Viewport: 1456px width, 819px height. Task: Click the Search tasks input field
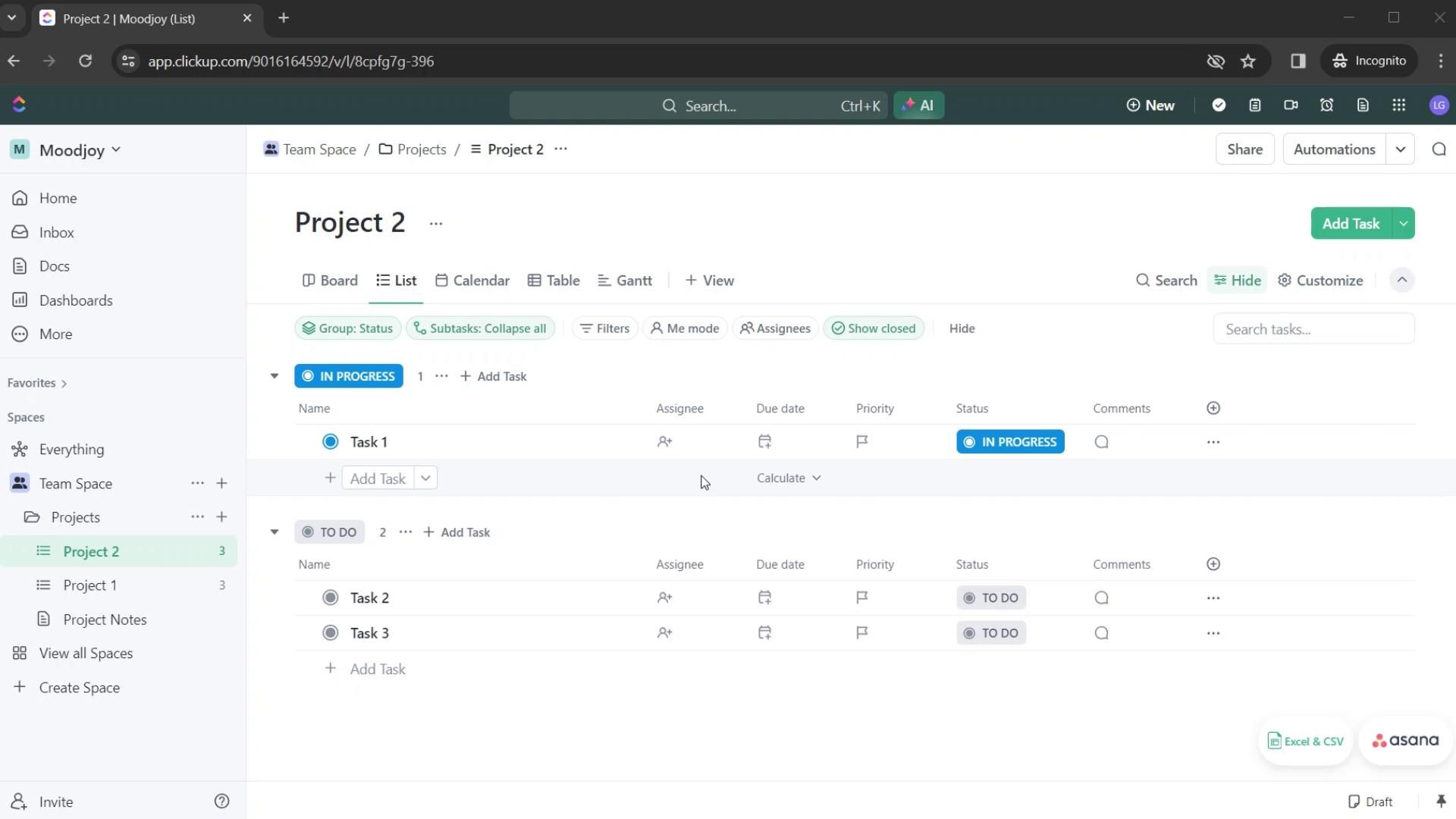click(x=1314, y=328)
